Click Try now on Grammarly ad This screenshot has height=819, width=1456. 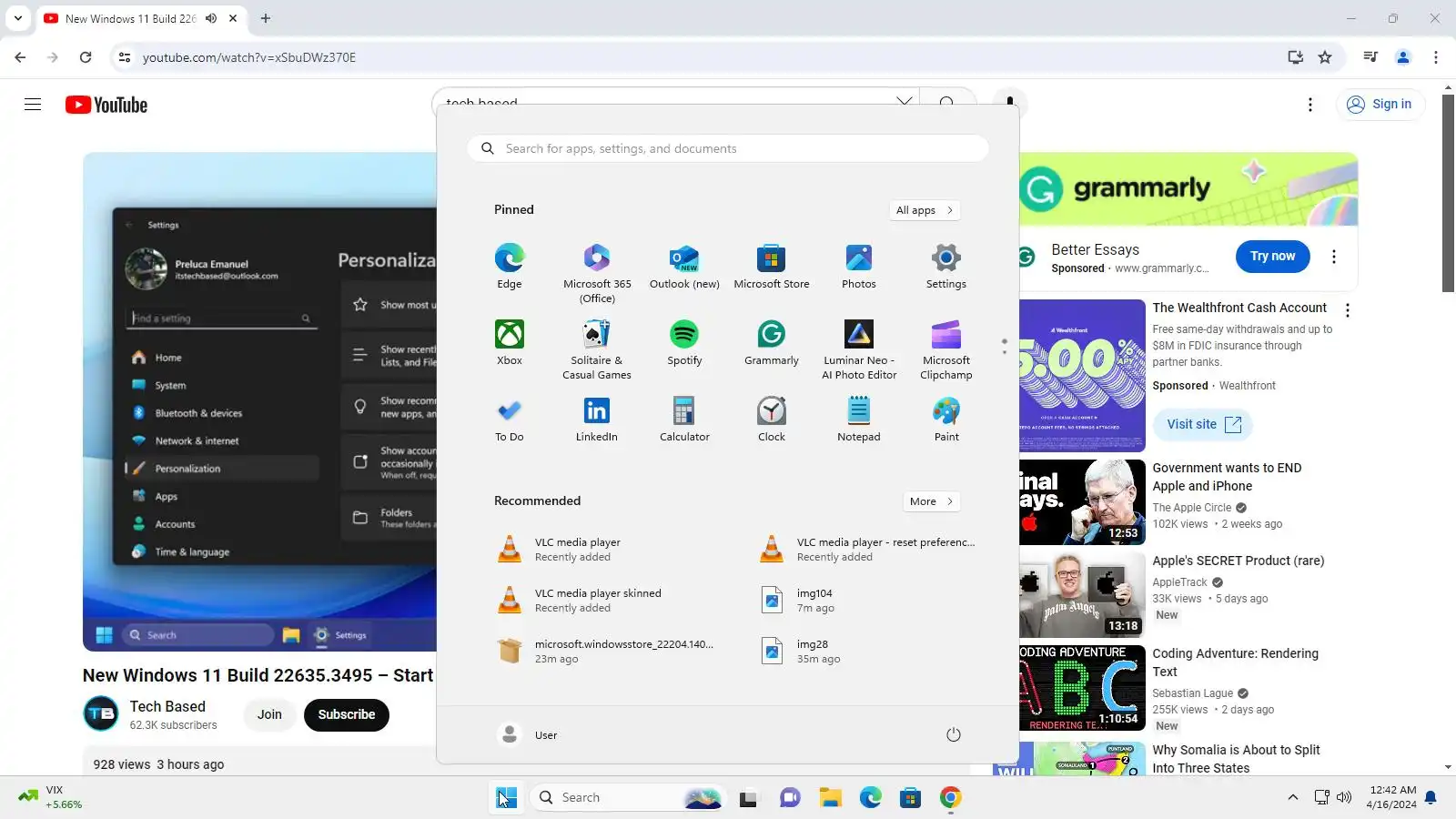point(1272,257)
